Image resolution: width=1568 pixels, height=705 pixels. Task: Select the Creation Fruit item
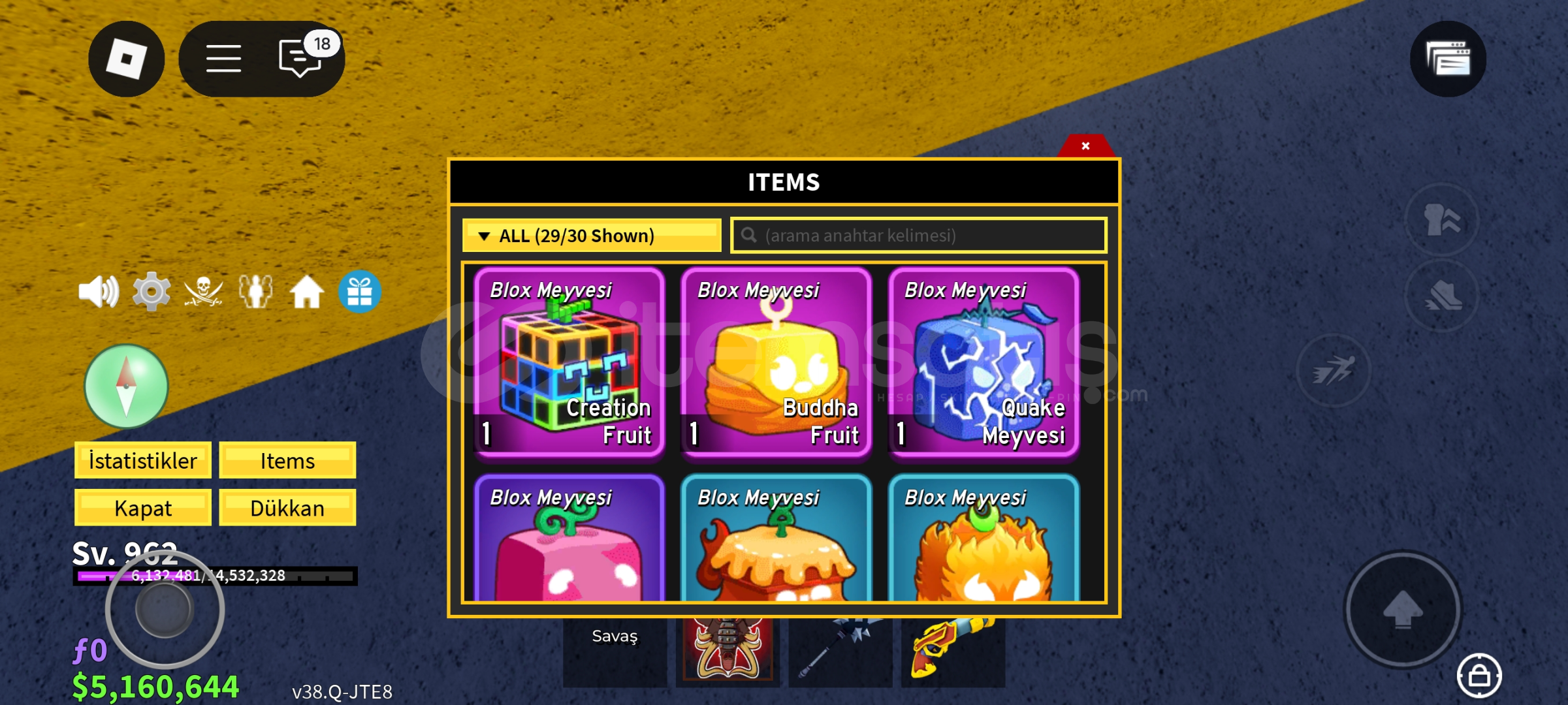click(569, 362)
